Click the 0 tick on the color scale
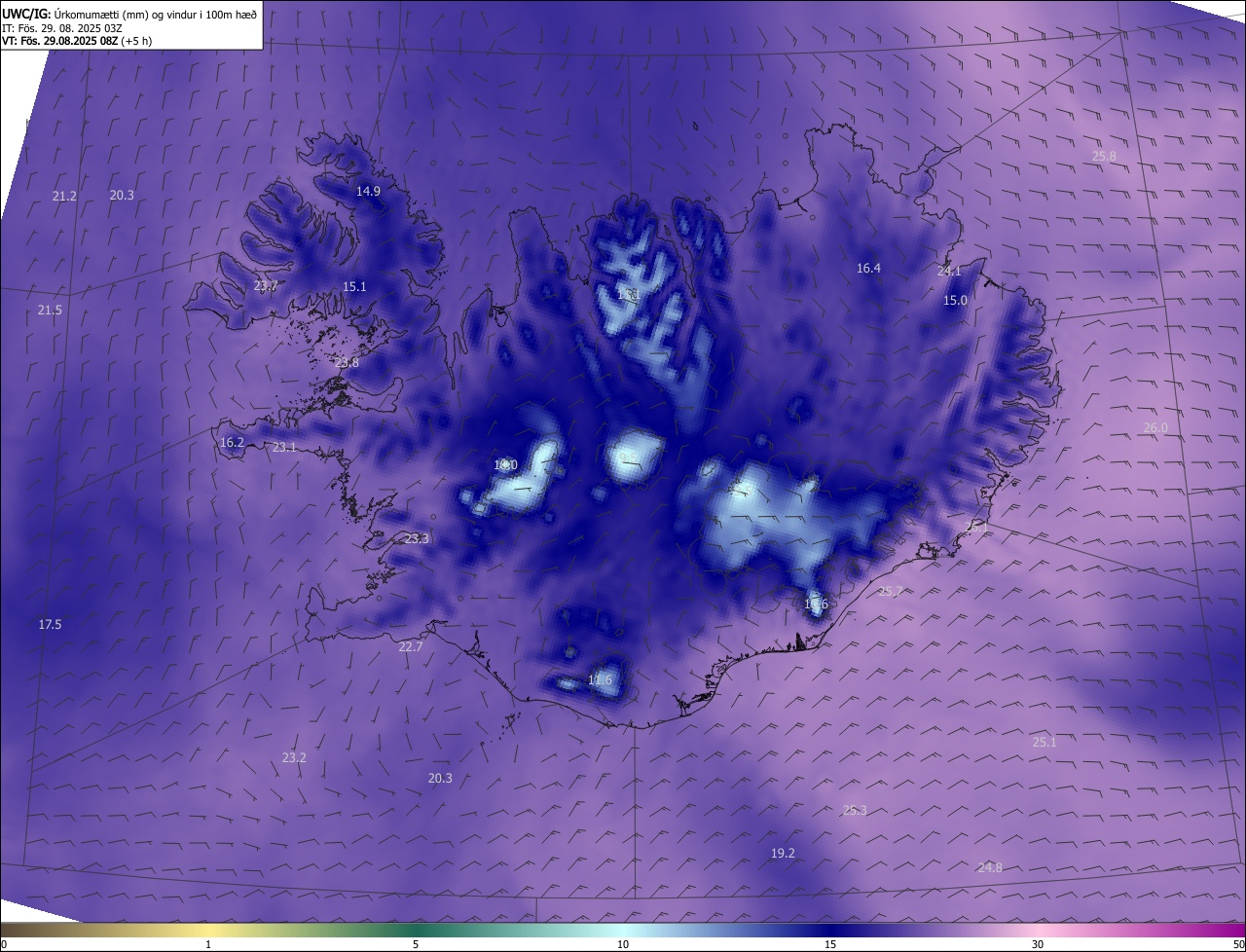This screenshot has height=952, width=1246. point(4,944)
